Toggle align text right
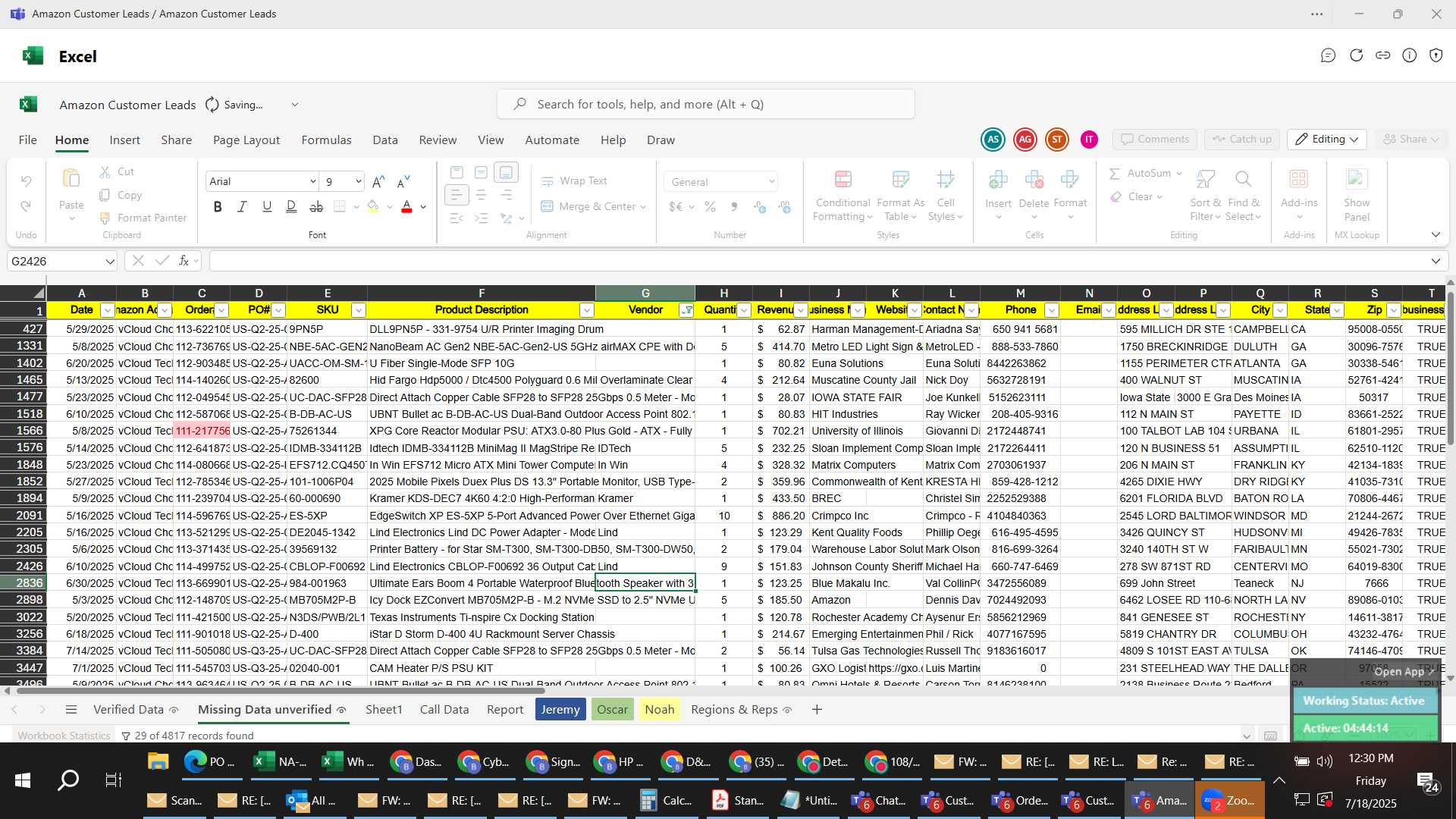The image size is (1456, 819). (x=506, y=196)
